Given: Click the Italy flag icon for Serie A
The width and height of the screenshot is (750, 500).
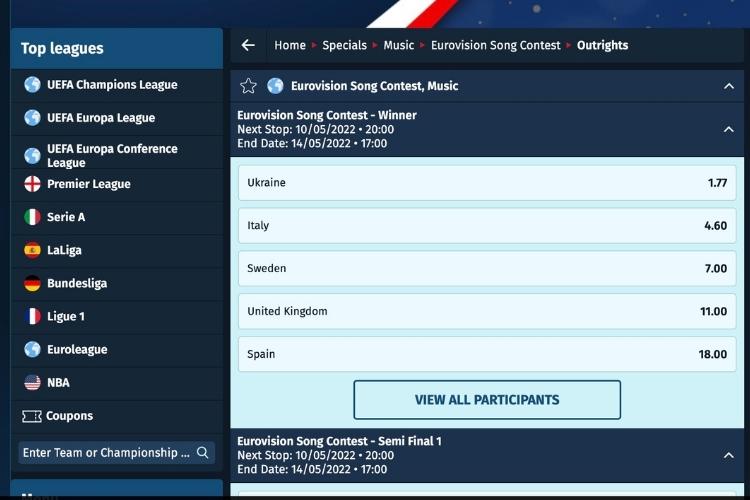Looking at the screenshot, I should click(x=32, y=217).
